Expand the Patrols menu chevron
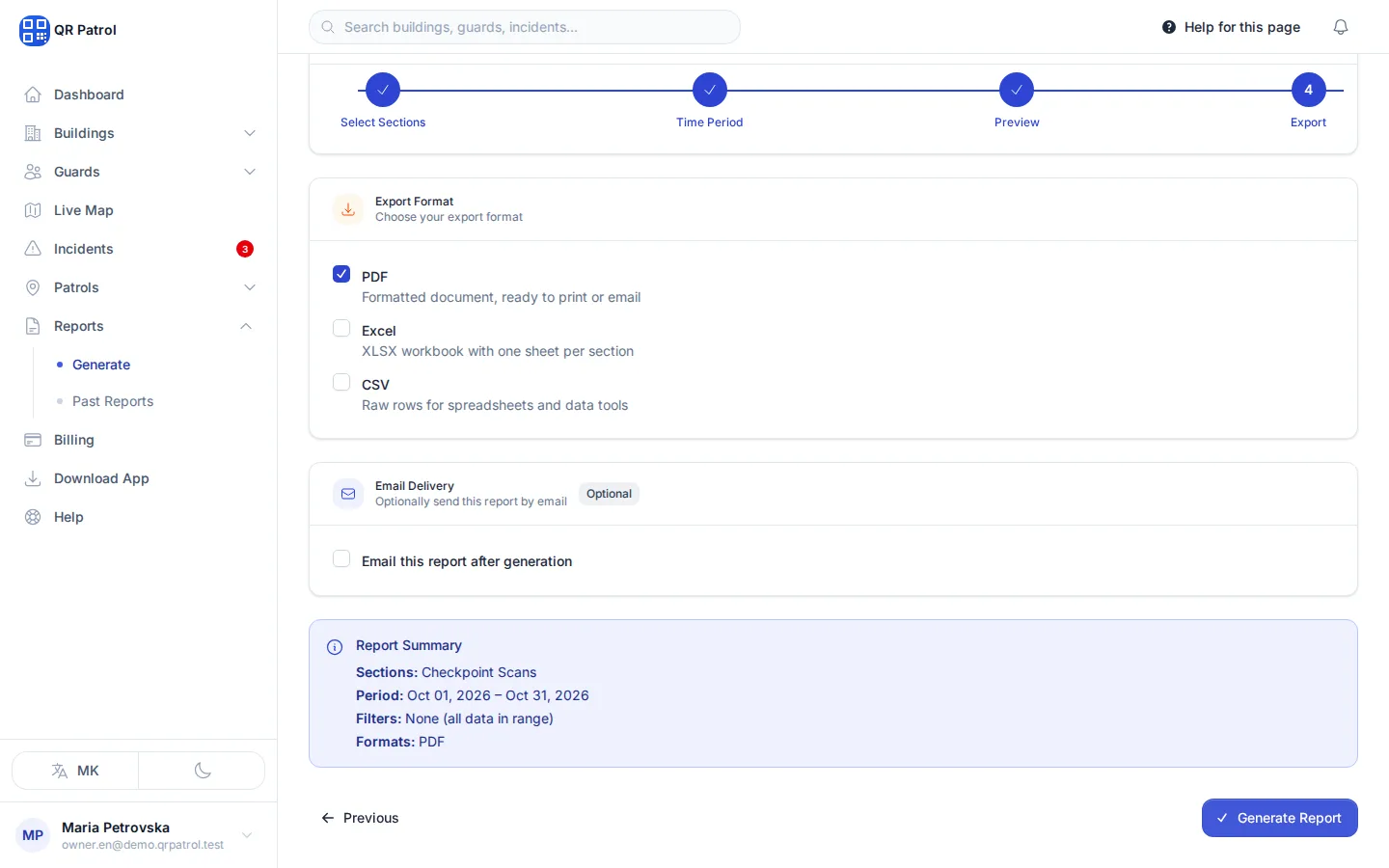Screen dimensions: 1389x868 tap(250, 287)
